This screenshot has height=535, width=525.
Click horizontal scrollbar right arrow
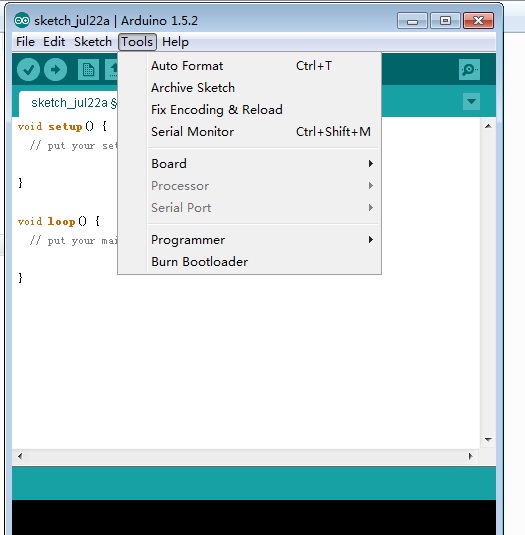471,456
